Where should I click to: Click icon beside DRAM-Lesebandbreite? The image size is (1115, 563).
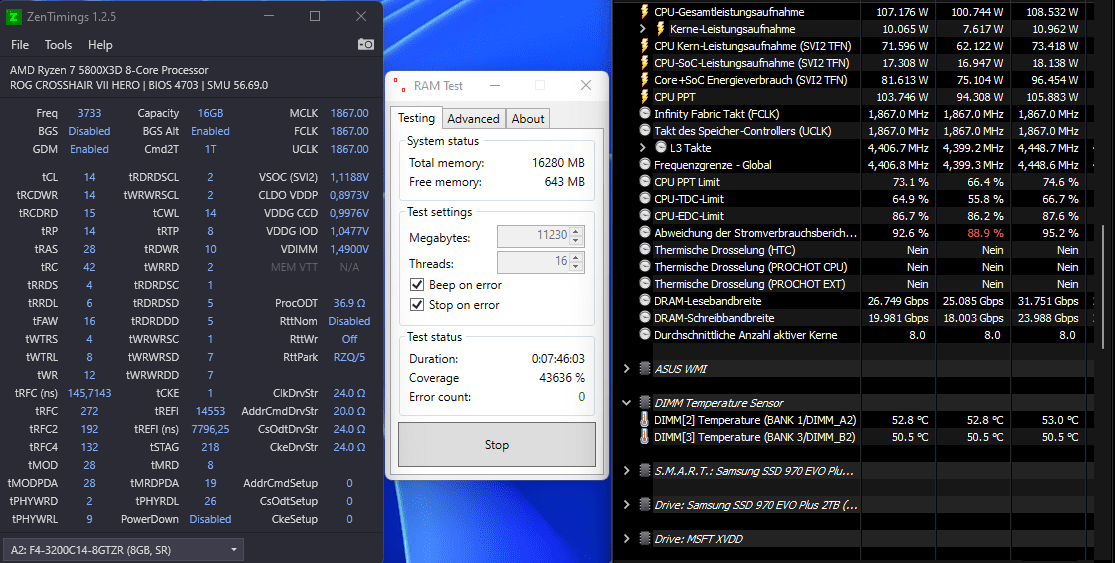pos(645,301)
